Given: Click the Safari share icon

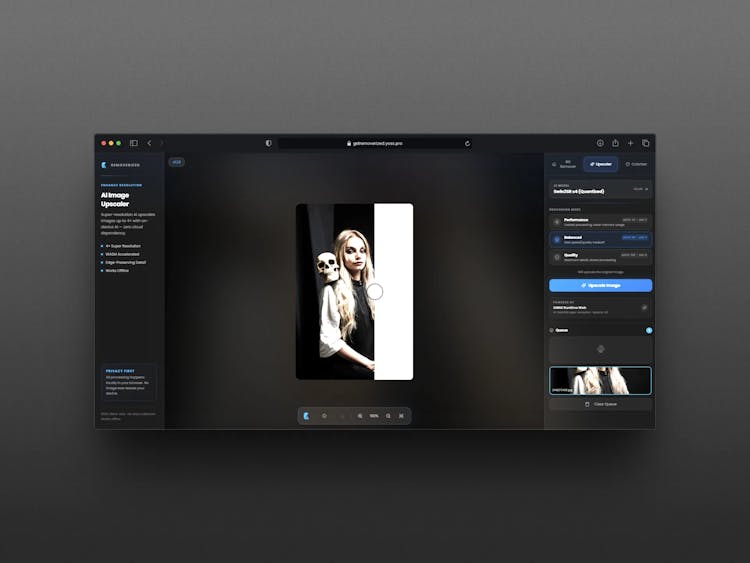Looking at the screenshot, I should pos(615,143).
